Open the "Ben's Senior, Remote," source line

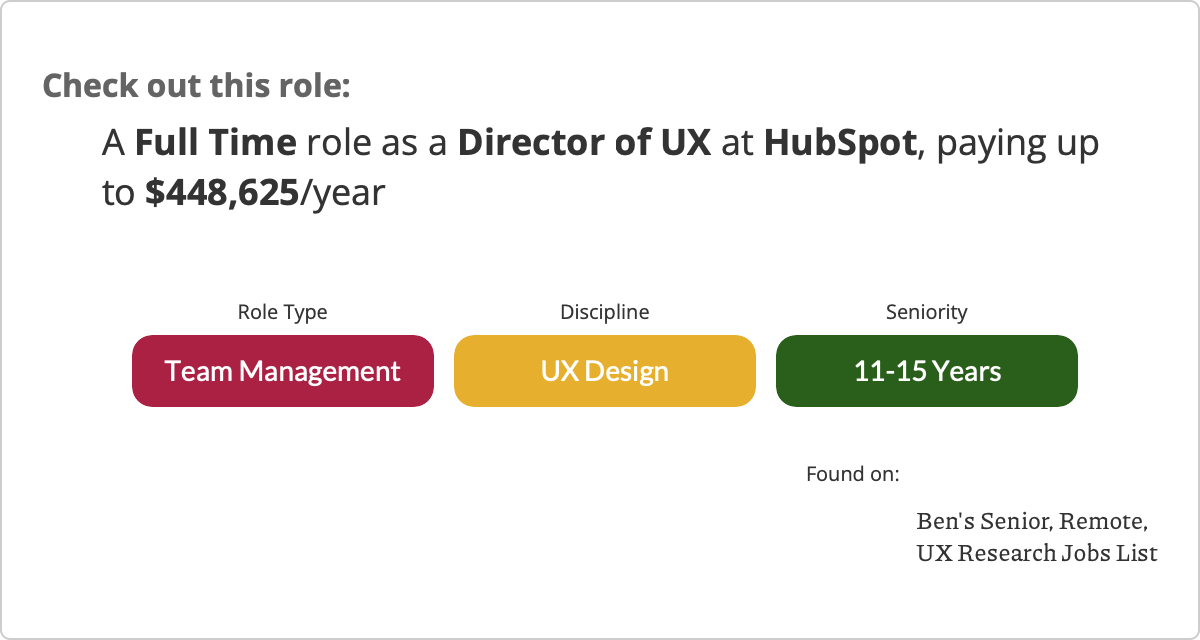(1031, 521)
